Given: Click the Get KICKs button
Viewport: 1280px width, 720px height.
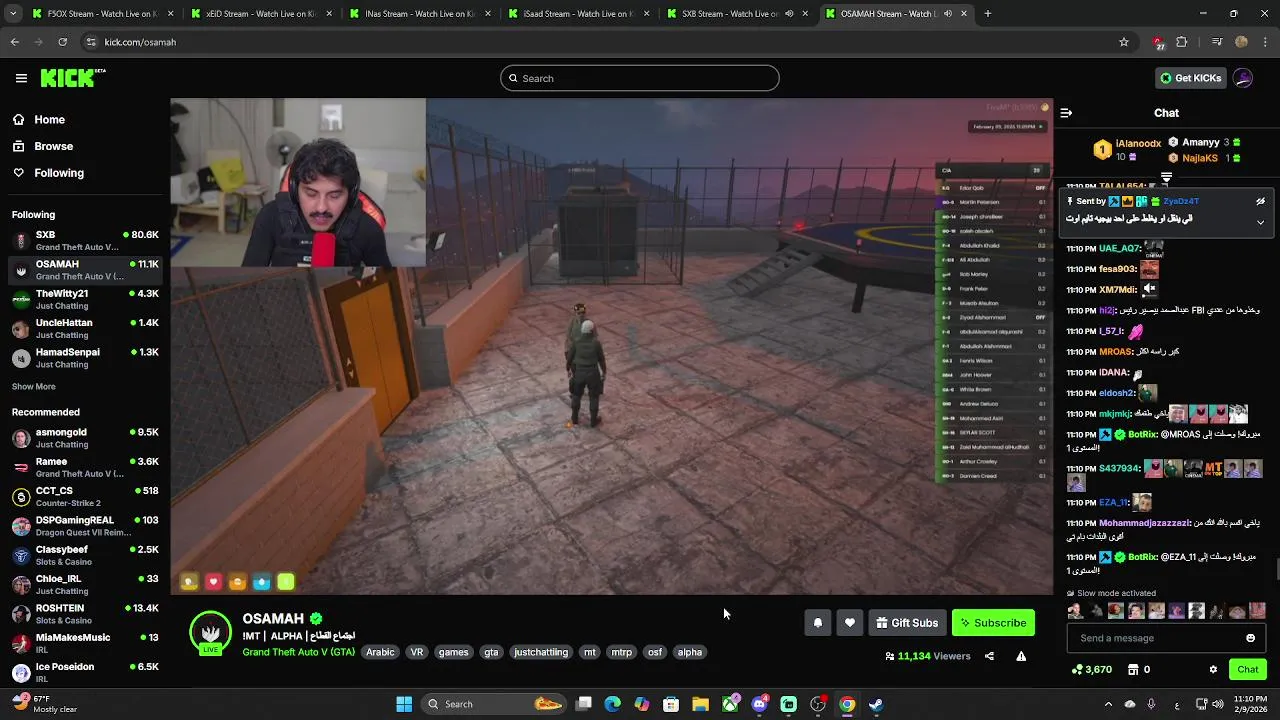Looking at the screenshot, I should 1190,78.
